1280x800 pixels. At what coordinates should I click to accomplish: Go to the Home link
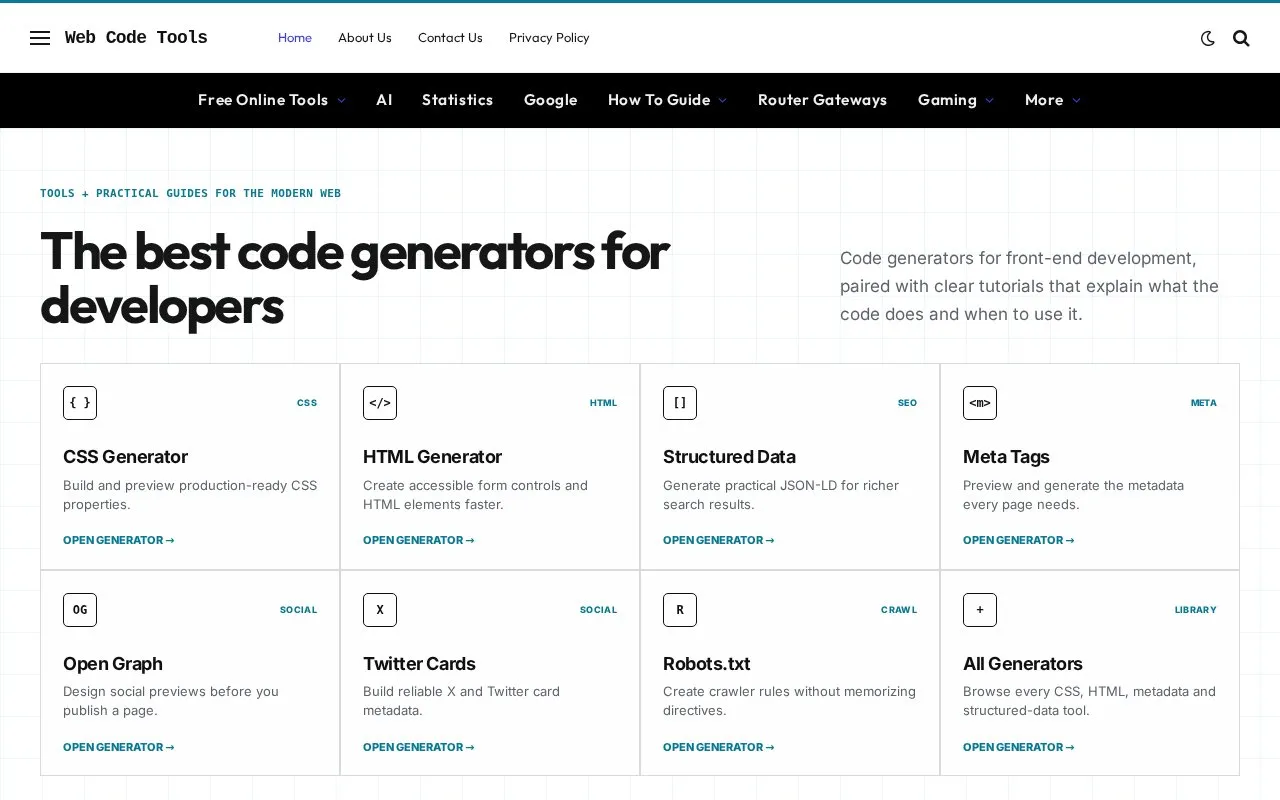pyautogui.click(x=295, y=38)
